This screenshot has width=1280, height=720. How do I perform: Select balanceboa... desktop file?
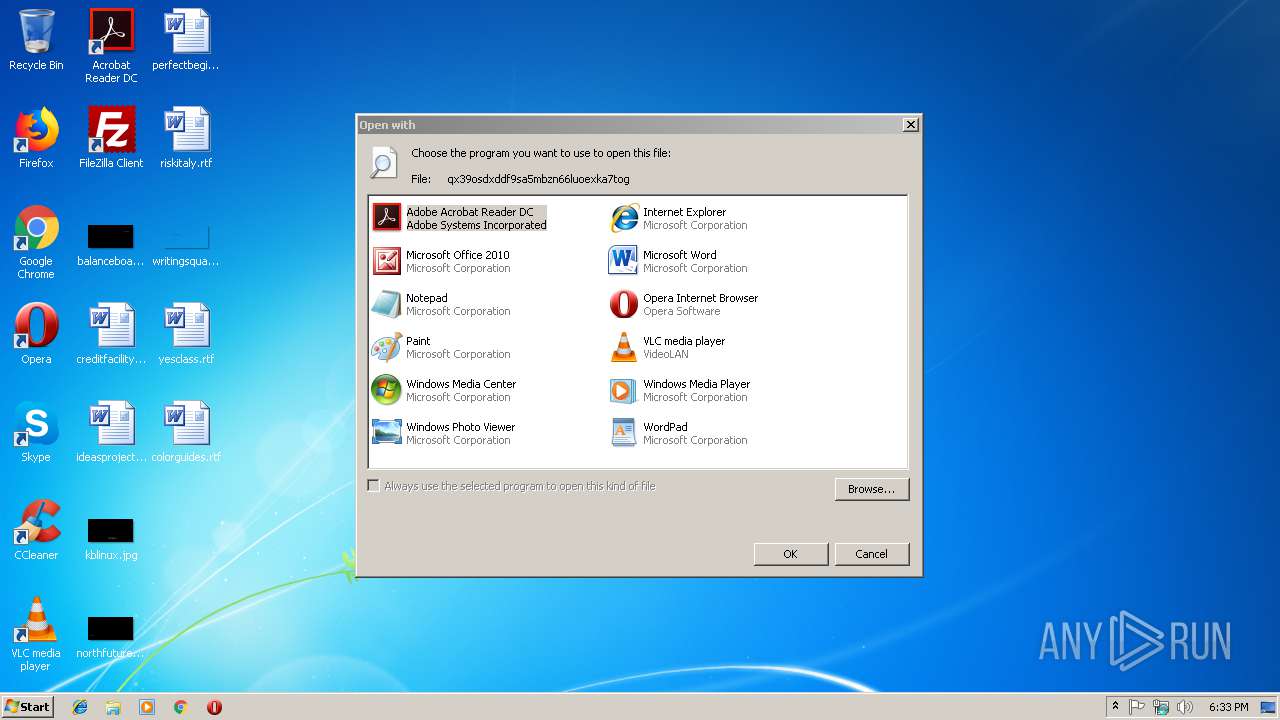tap(111, 246)
